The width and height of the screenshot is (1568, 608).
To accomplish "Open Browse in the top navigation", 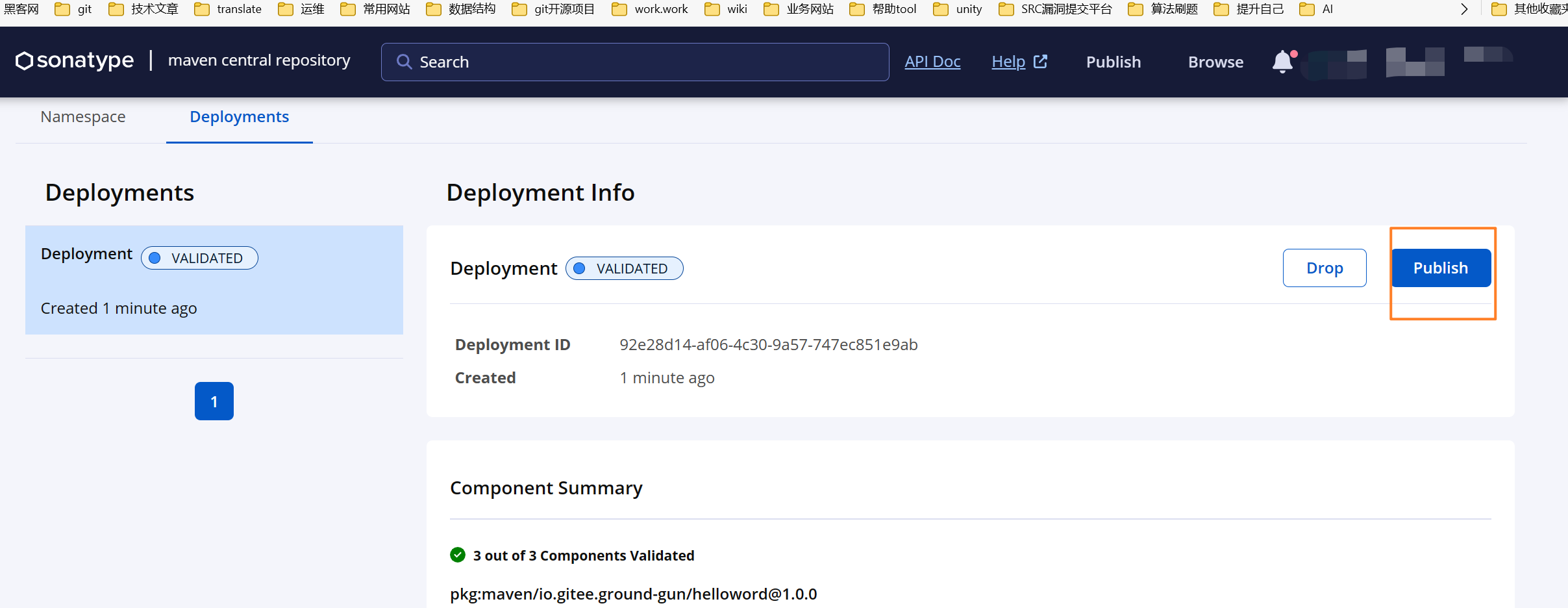I will [1215, 62].
